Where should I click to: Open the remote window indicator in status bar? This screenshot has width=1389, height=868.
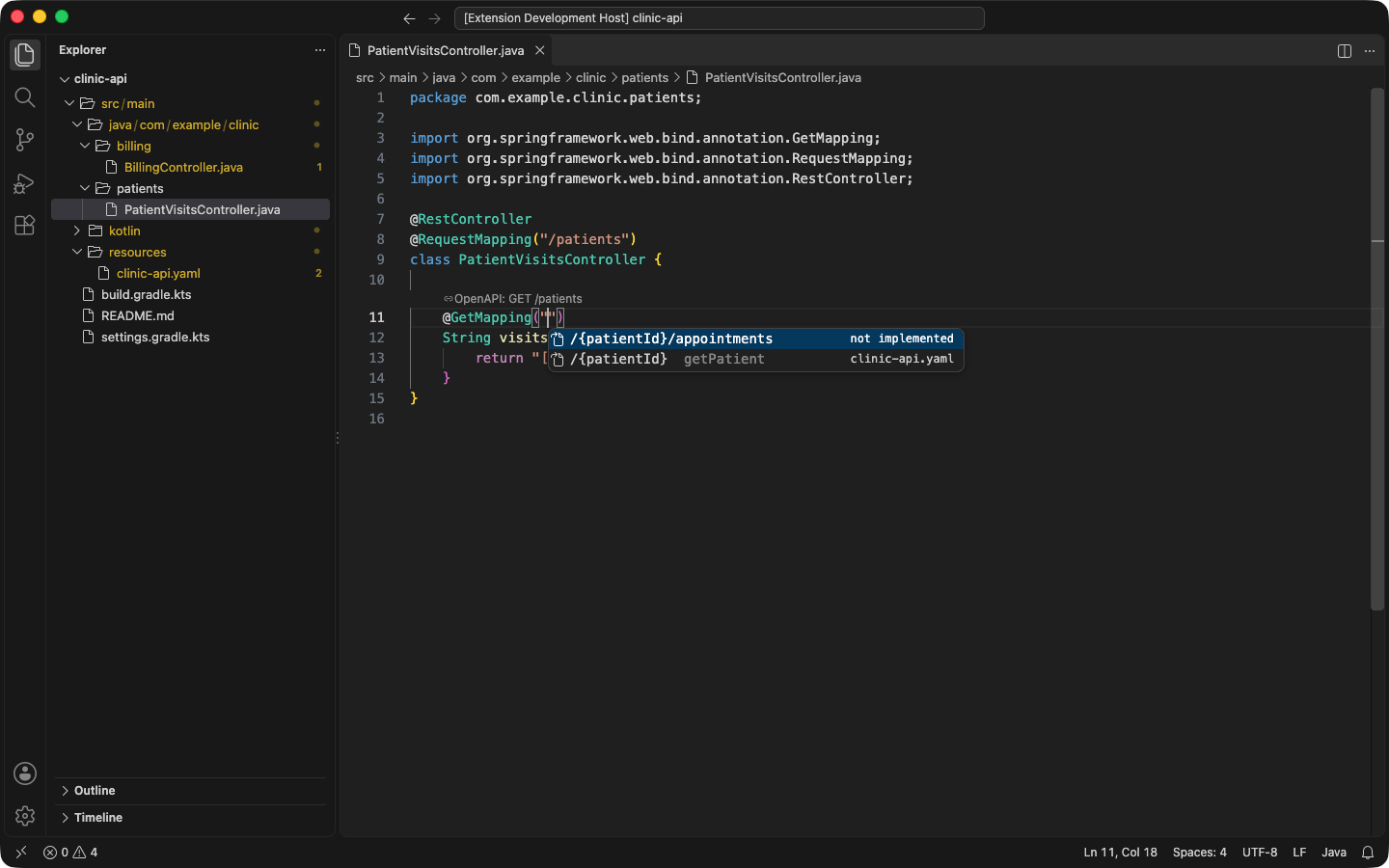coord(21,853)
